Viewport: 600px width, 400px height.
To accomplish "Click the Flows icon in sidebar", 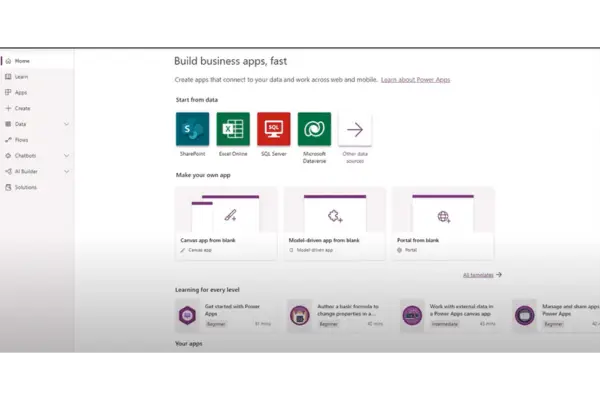I will [x=8, y=140].
